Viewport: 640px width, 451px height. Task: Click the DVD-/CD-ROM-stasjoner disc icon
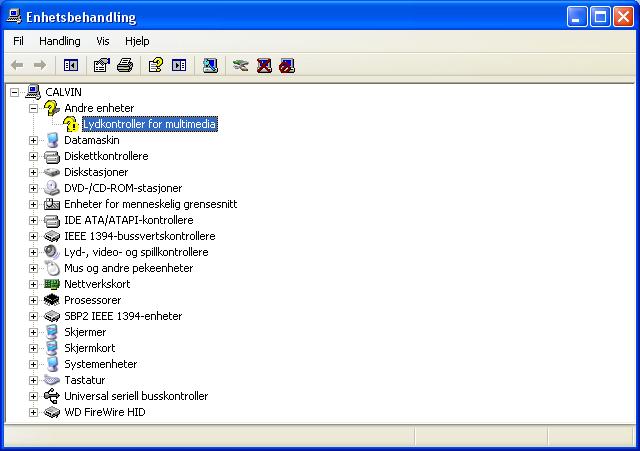point(52,188)
